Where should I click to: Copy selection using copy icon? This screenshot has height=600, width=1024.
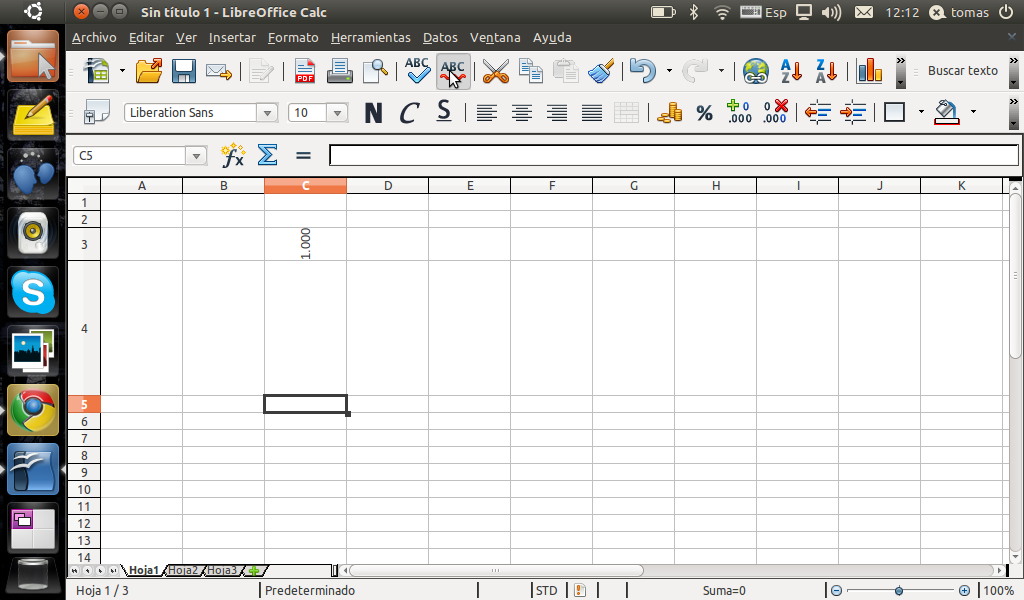pos(530,71)
